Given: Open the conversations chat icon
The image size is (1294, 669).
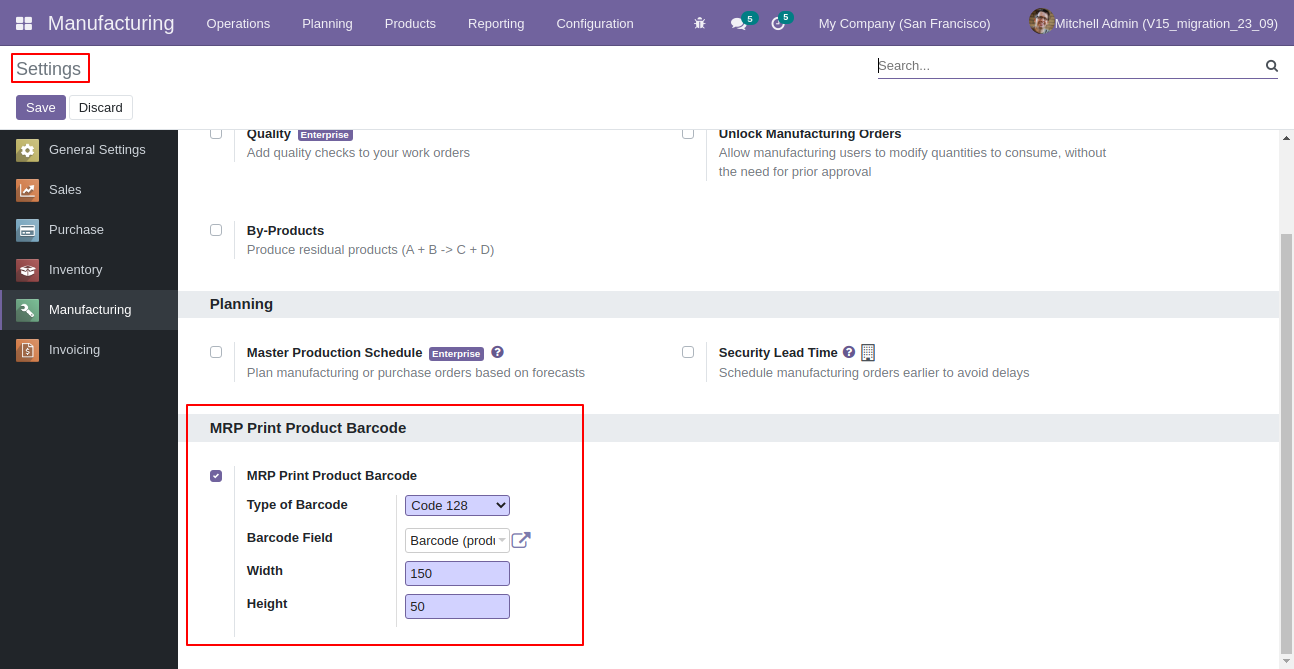Looking at the screenshot, I should 738,23.
